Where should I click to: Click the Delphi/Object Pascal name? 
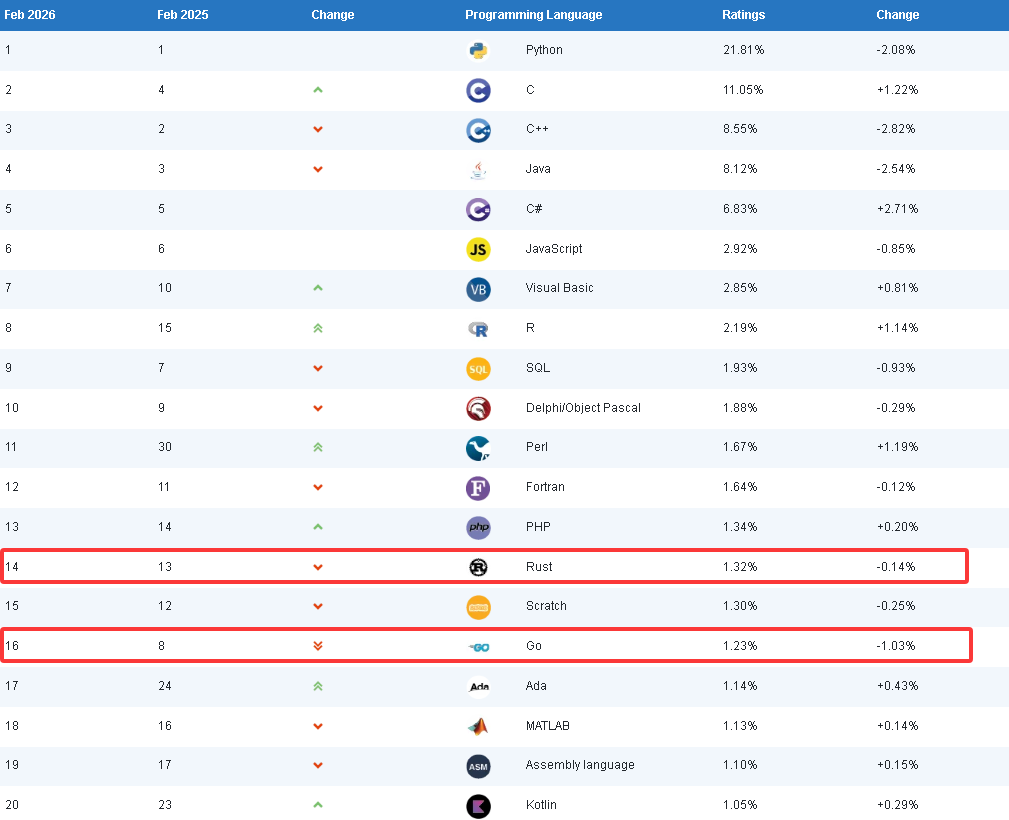coord(583,407)
